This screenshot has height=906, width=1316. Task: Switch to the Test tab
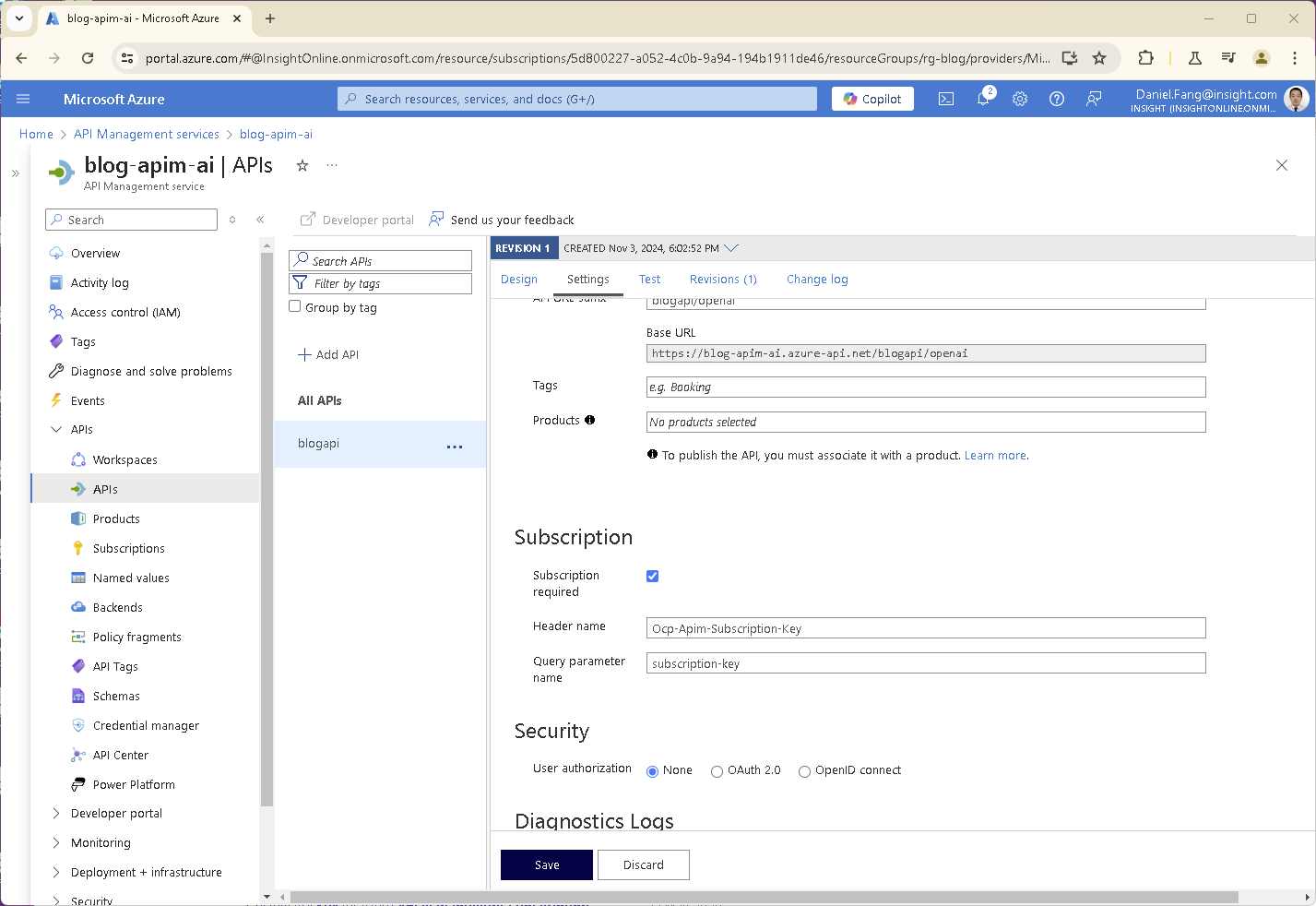(649, 280)
